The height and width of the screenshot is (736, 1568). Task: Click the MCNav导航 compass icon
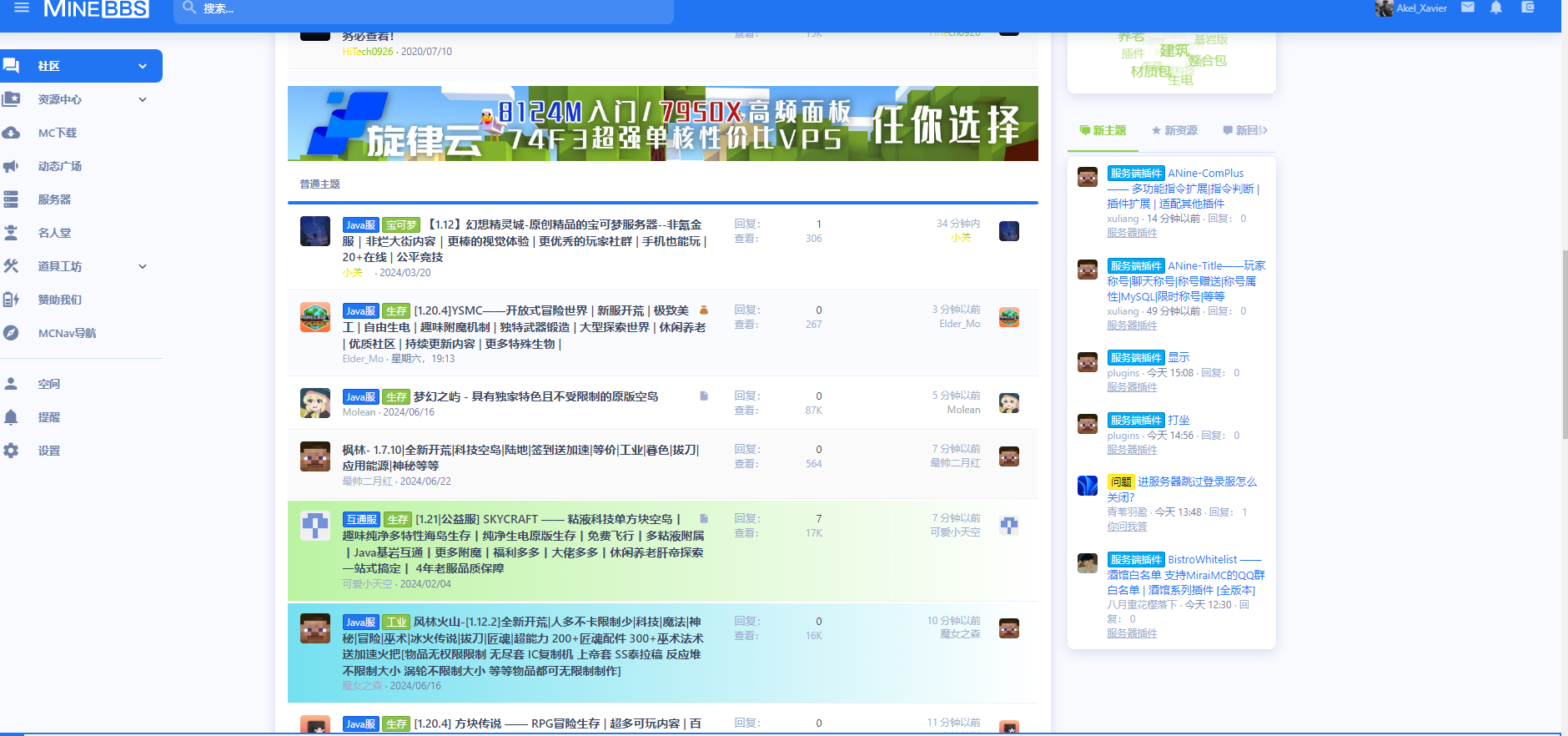(11, 333)
